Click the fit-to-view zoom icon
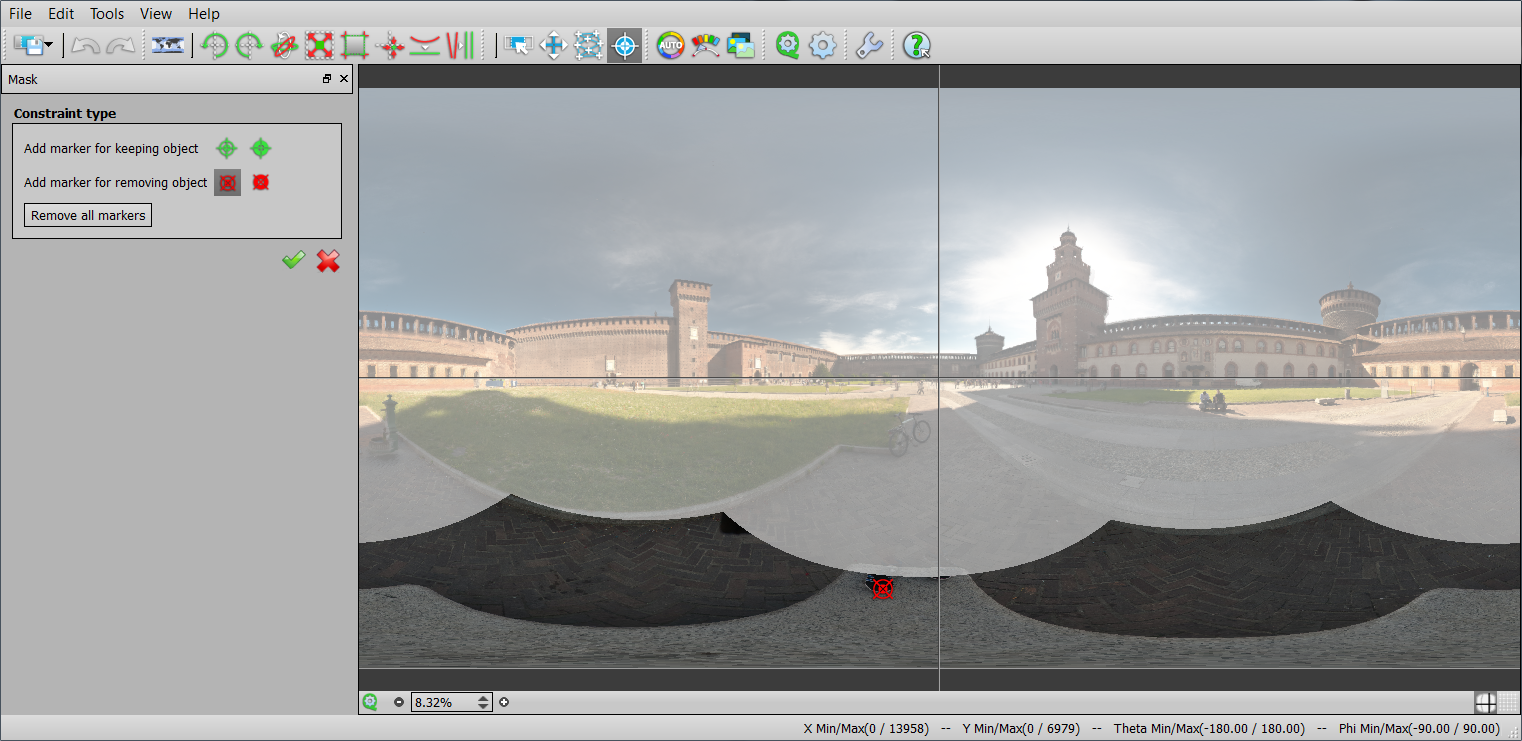This screenshot has height=741, width=1522. (370, 702)
